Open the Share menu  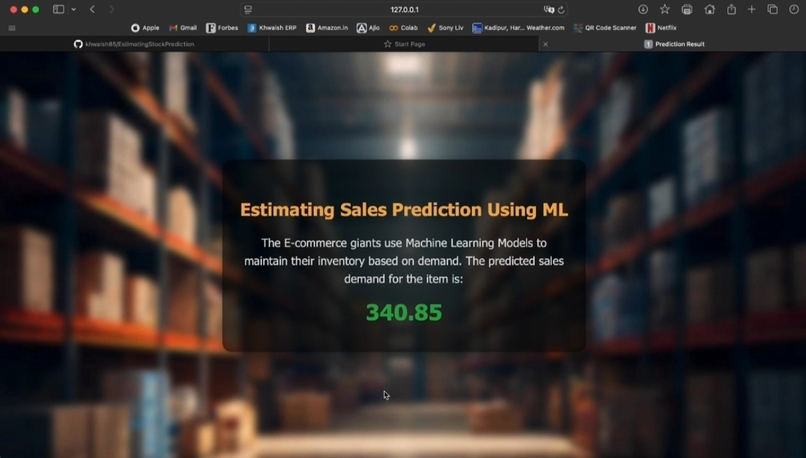(x=731, y=9)
